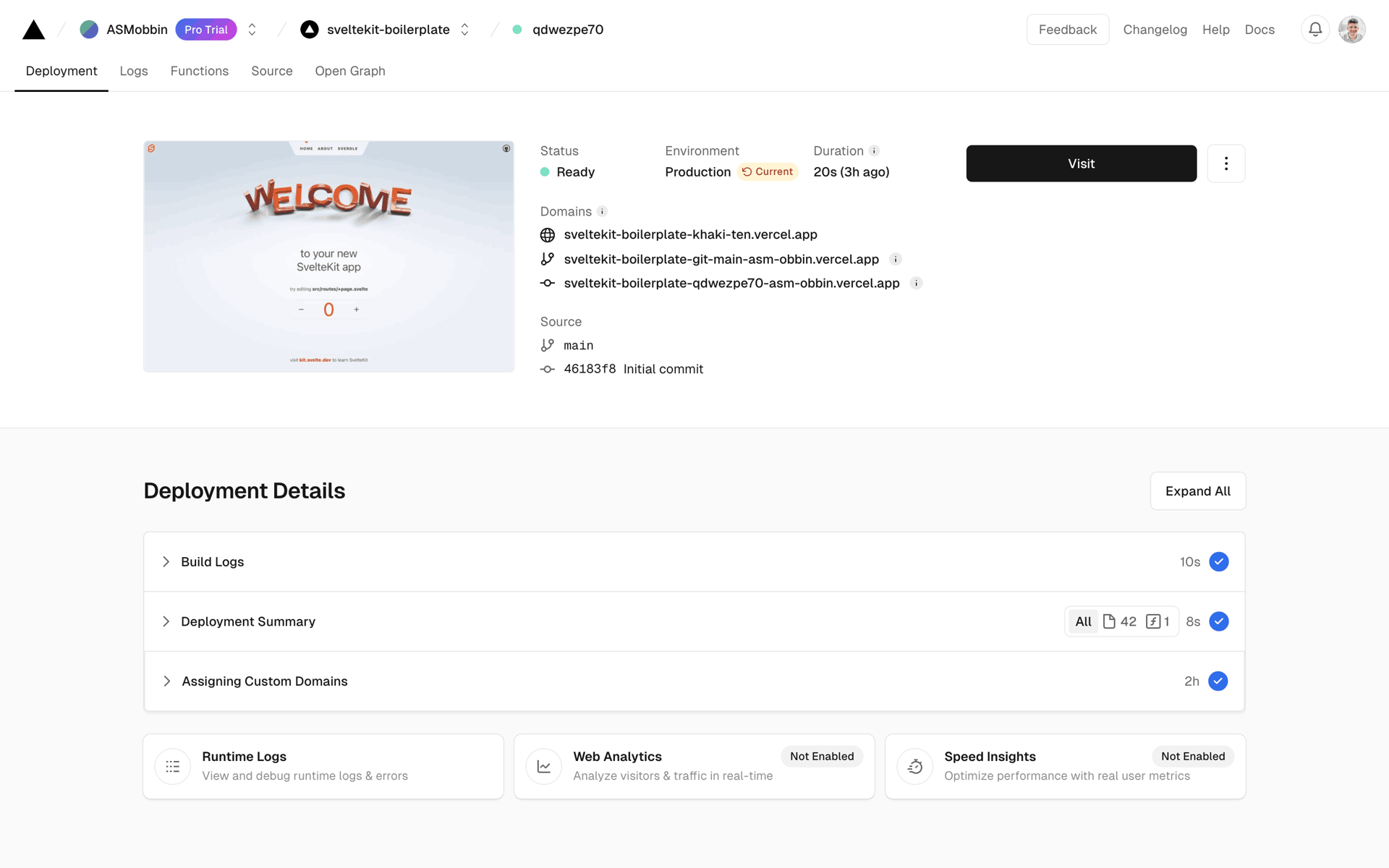
Task: Click the commit icon beside 46183f8
Action: pos(548,369)
